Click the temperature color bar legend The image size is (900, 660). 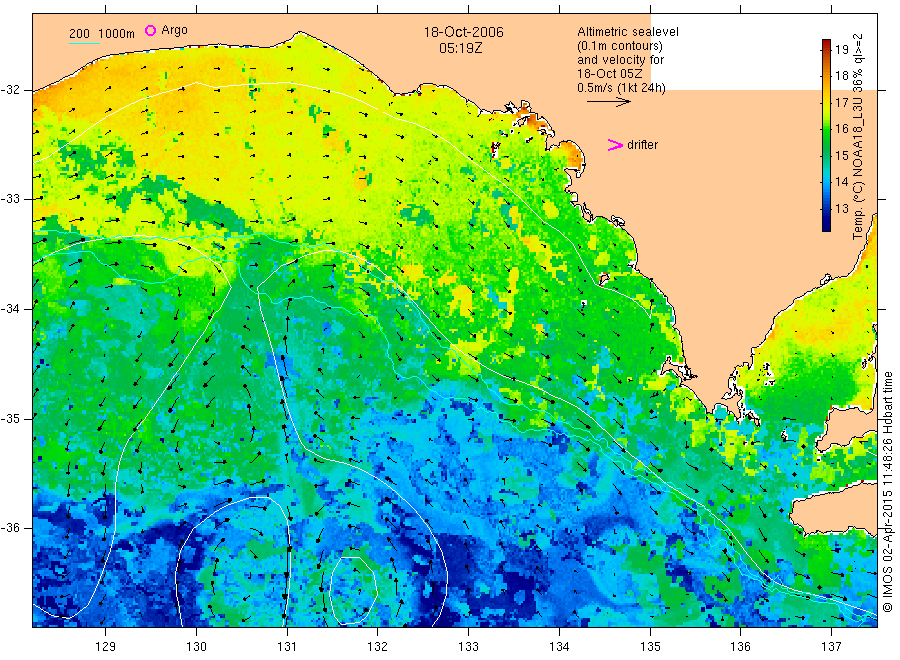[x=827, y=135]
